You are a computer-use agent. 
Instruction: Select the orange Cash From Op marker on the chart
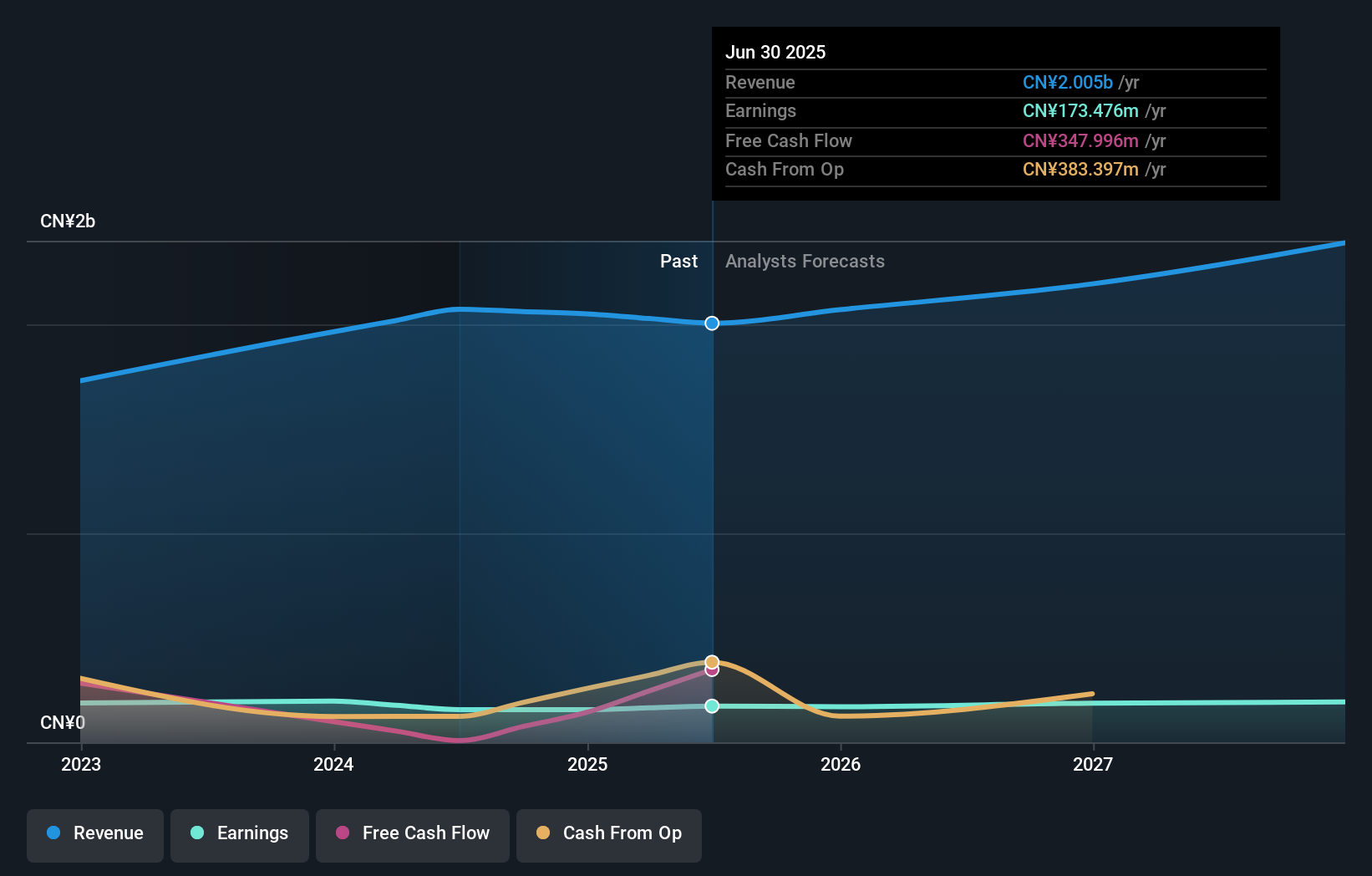pyautogui.click(x=712, y=661)
